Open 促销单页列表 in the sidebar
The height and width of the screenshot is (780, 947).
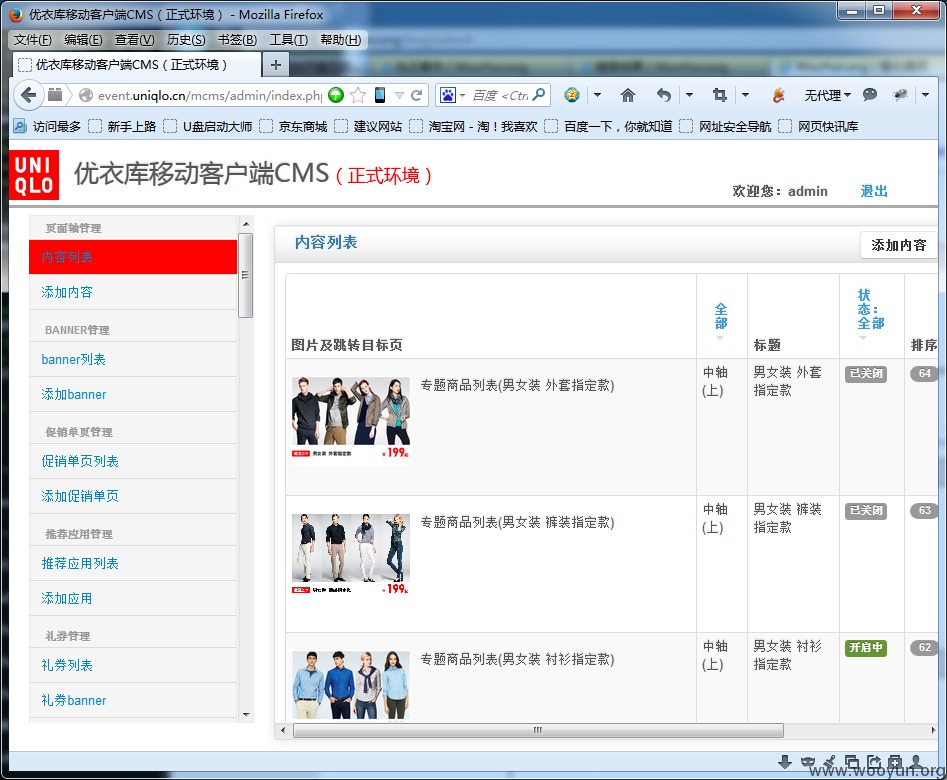click(133, 461)
